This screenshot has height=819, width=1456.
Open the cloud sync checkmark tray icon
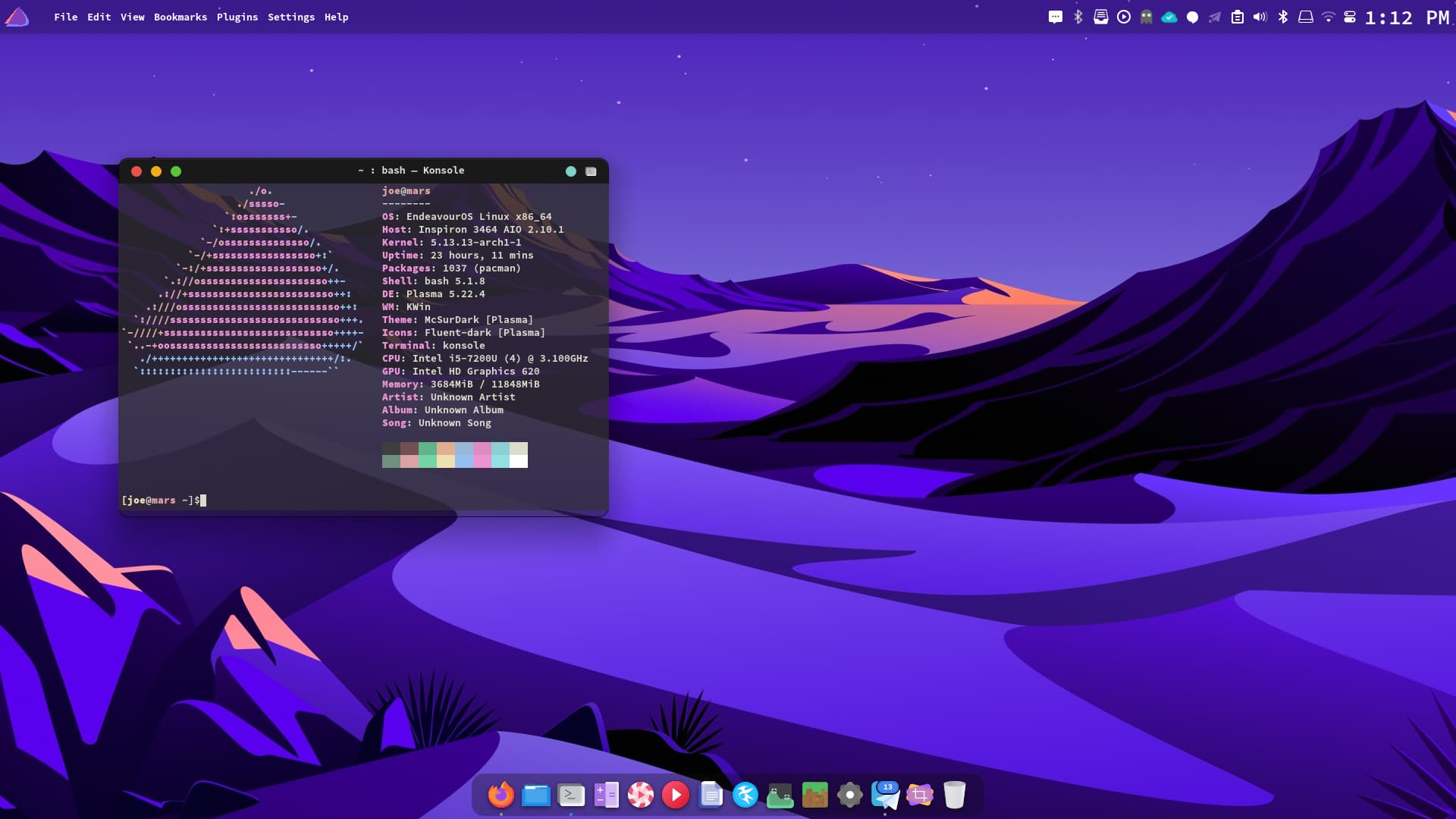coord(1169,17)
